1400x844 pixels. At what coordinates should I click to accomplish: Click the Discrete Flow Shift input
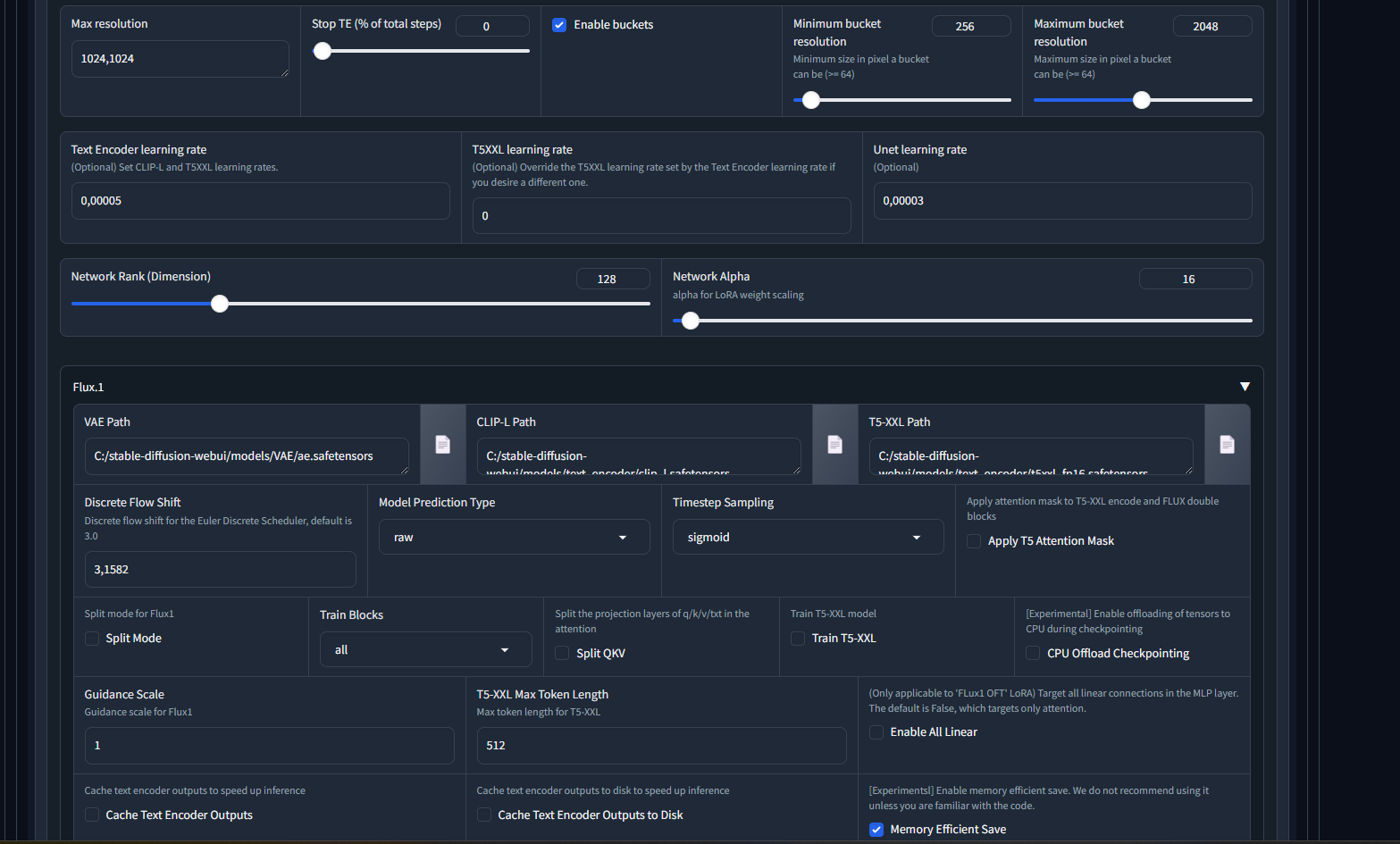pyautogui.click(x=220, y=570)
